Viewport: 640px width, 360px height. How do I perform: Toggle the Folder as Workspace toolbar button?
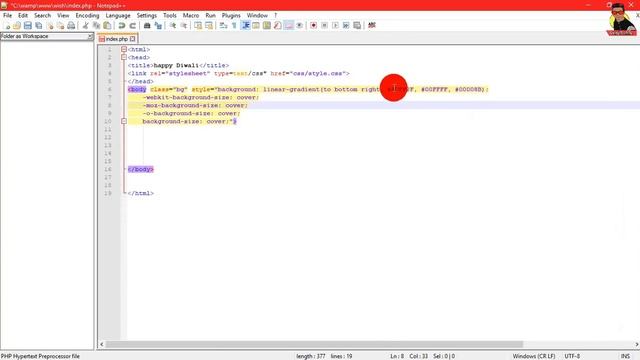pyautogui.click(x=288, y=26)
